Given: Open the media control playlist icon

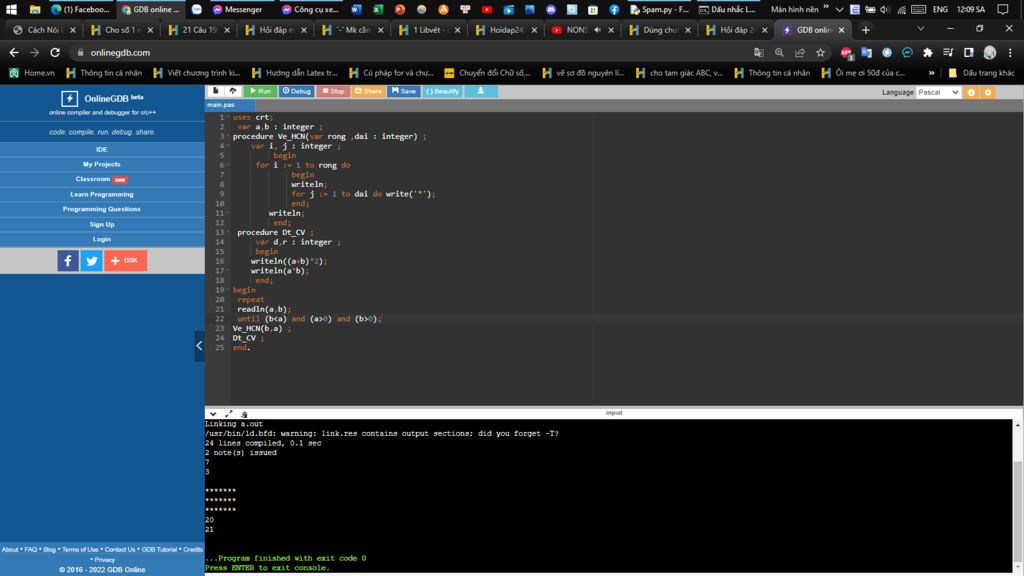Looking at the screenshot, I should point(948,52).
